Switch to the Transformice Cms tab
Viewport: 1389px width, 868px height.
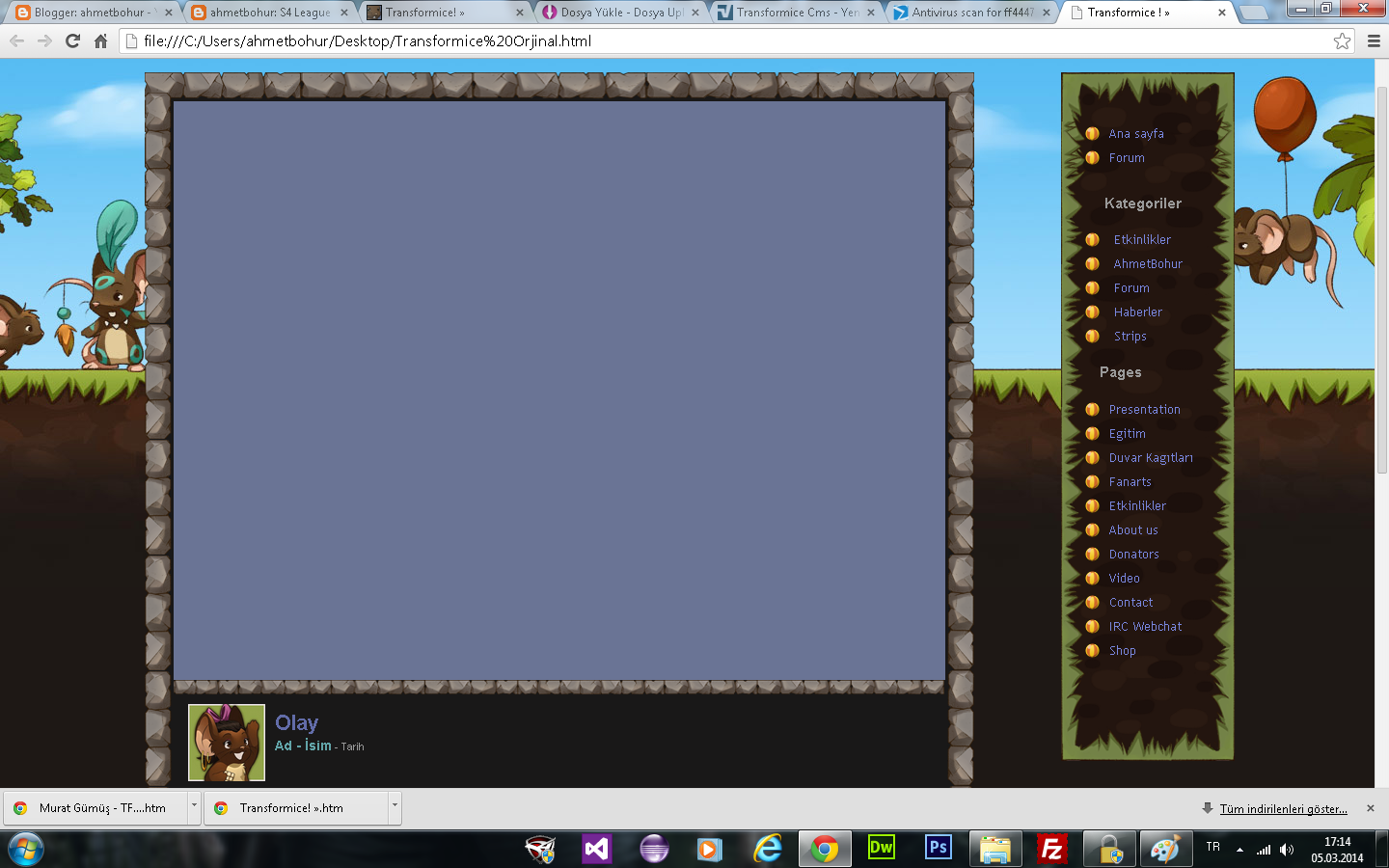[797, 13]
